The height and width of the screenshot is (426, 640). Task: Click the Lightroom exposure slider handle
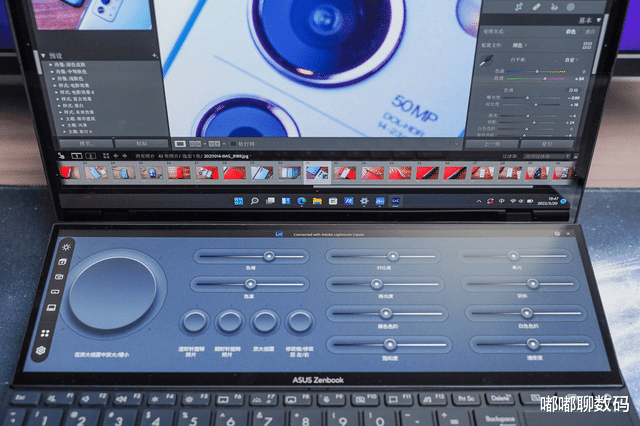click(527, 98)
